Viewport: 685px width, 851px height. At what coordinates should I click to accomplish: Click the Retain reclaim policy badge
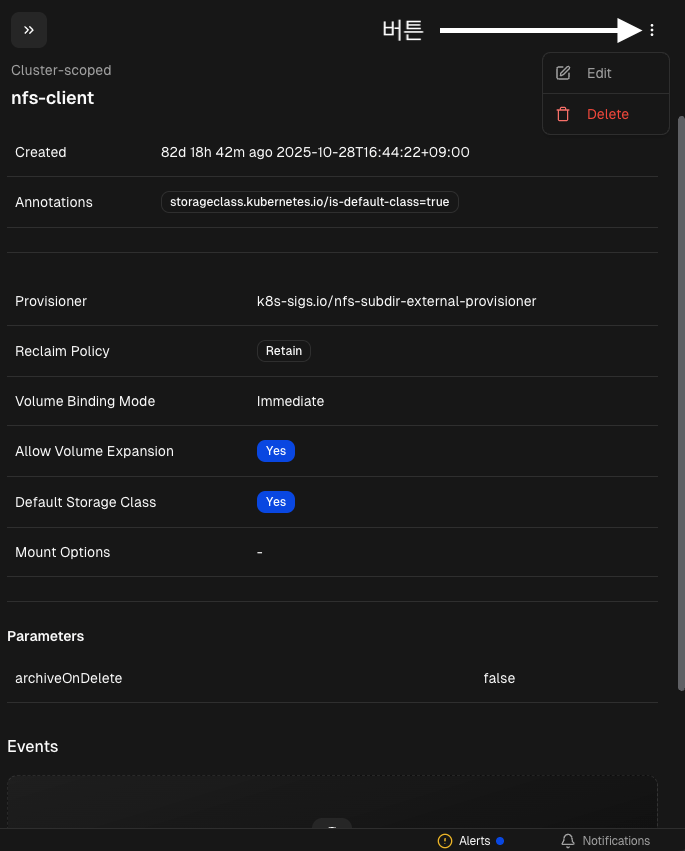pos(284,351)
